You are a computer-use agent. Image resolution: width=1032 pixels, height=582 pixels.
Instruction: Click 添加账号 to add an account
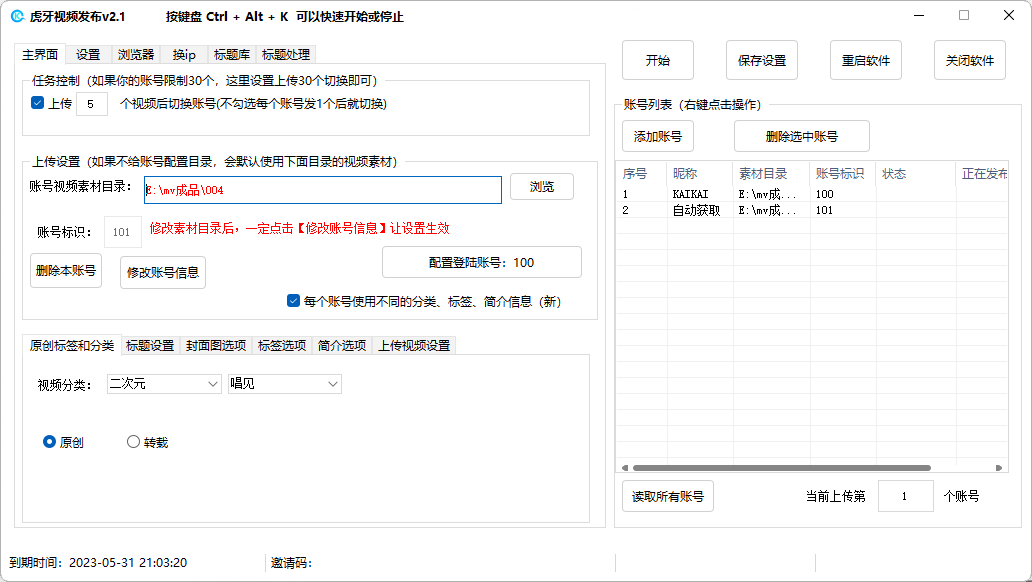tap(657, 136)
